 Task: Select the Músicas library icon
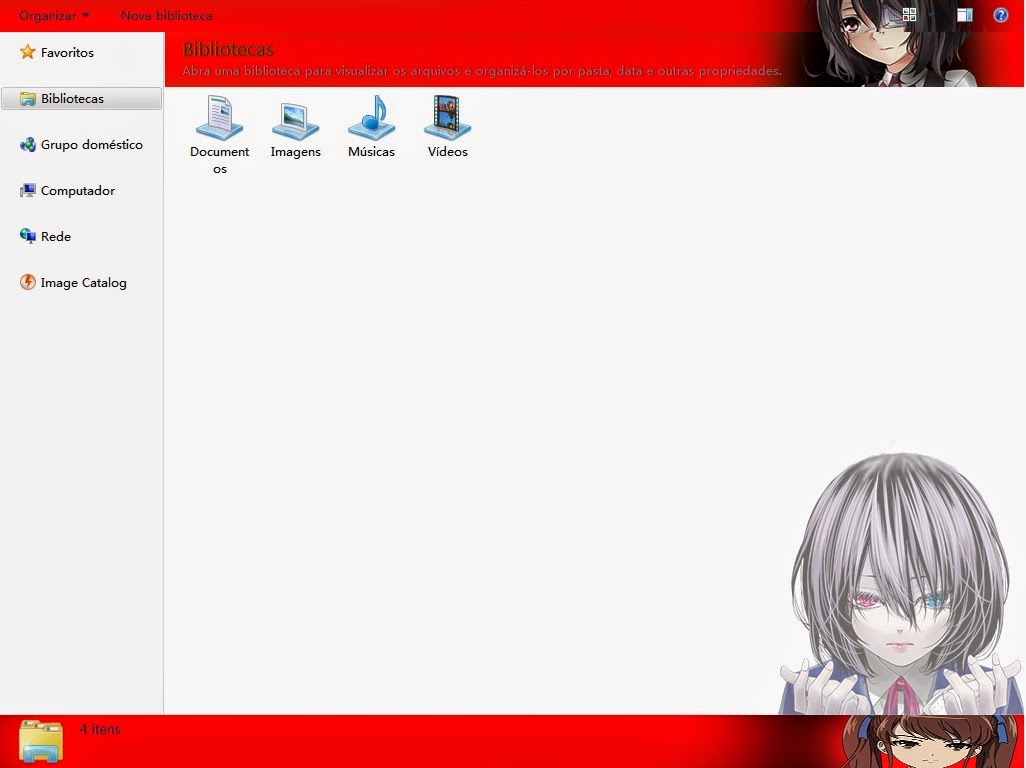[x=372, y=118]
